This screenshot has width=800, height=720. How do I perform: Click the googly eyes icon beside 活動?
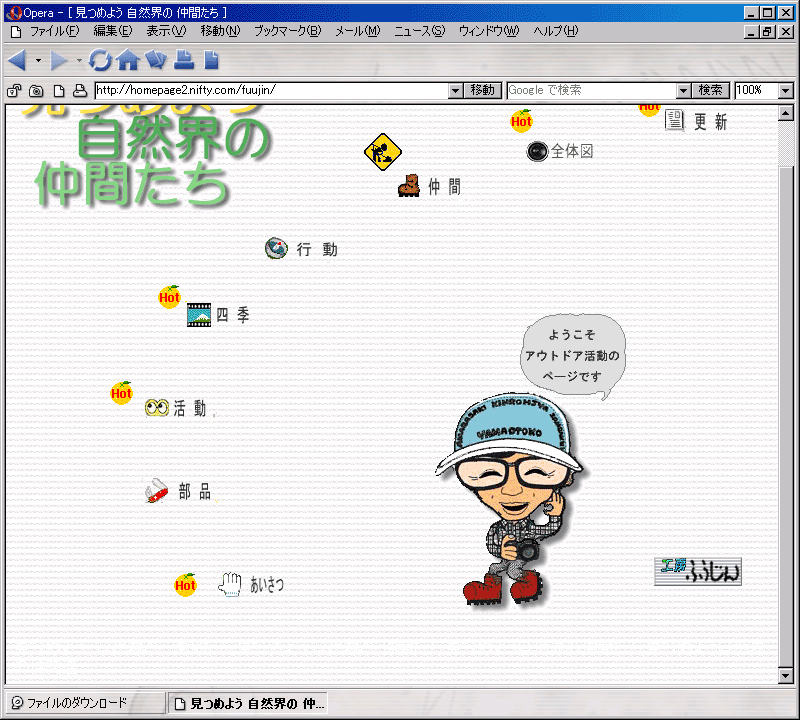pos(157,408)
